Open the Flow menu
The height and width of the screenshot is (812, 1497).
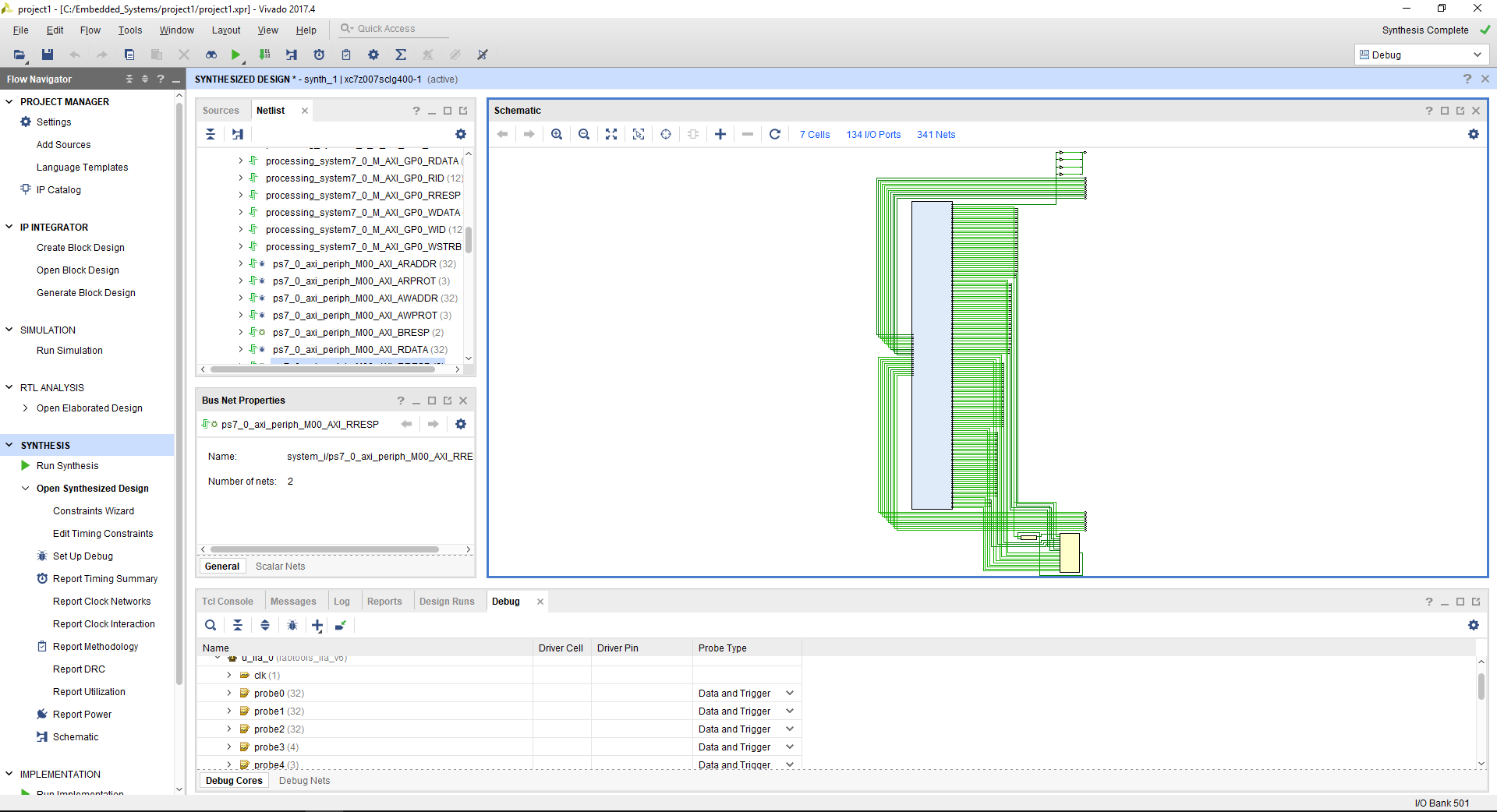tap(90, 30)
